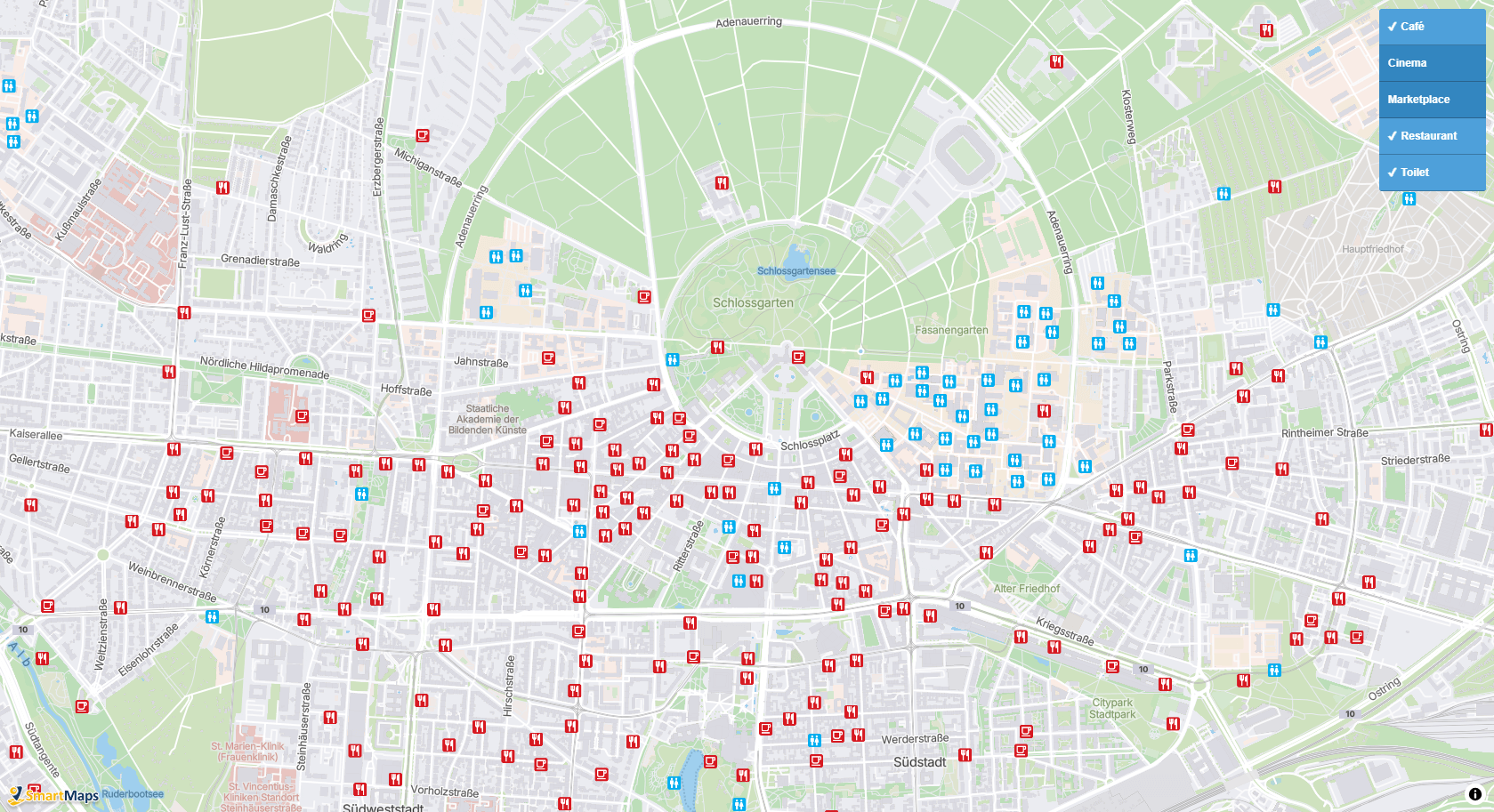Viewport: 1494px width, 812px height.
Task: Click the Schlossplatz label
Action: pyautogui.click(x=810, y=441)
